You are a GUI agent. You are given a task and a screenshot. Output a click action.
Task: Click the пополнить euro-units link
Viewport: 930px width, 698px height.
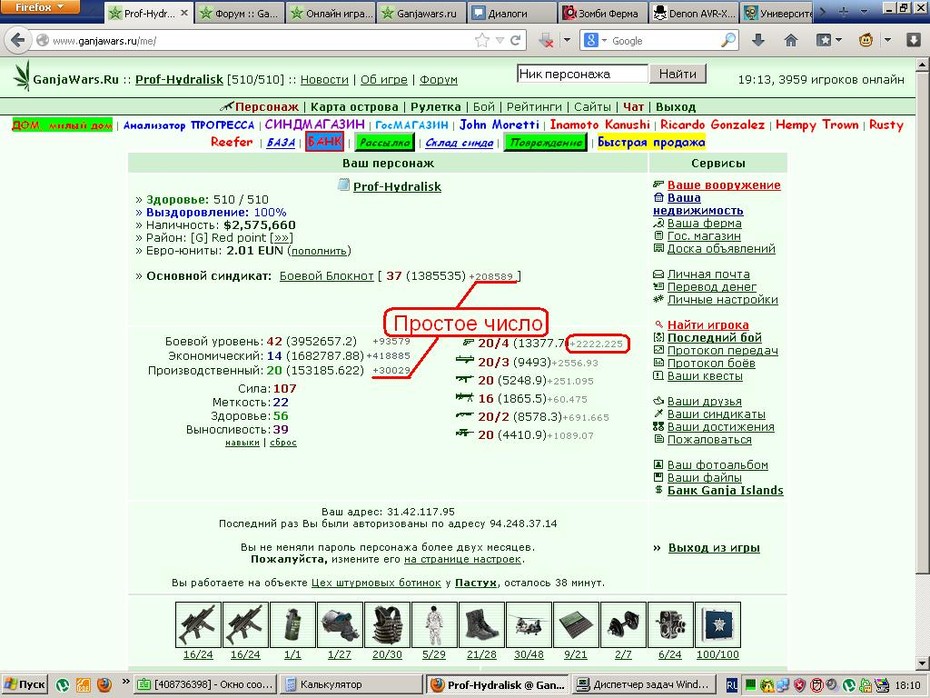pos(319,251)
